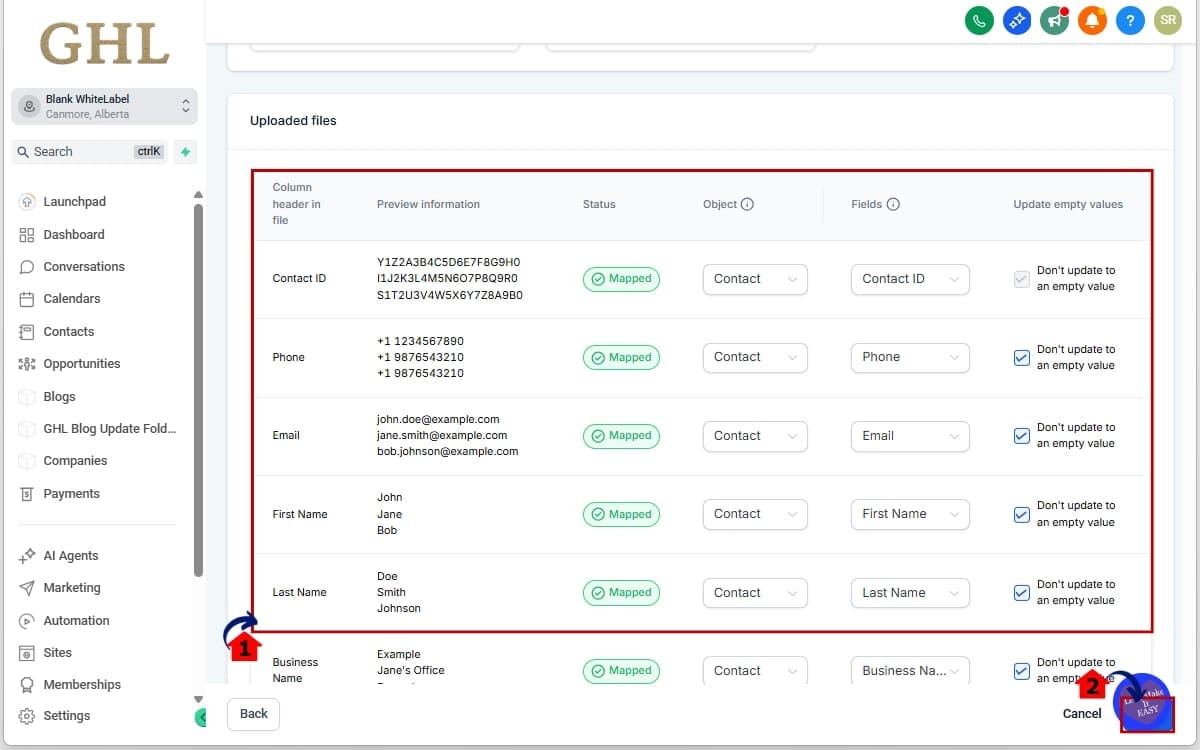The width and height of the screenshot is (1200, 750).
Task: Open help via the question mark icon
Action: pyautogui.click(x=1130, y=20)
